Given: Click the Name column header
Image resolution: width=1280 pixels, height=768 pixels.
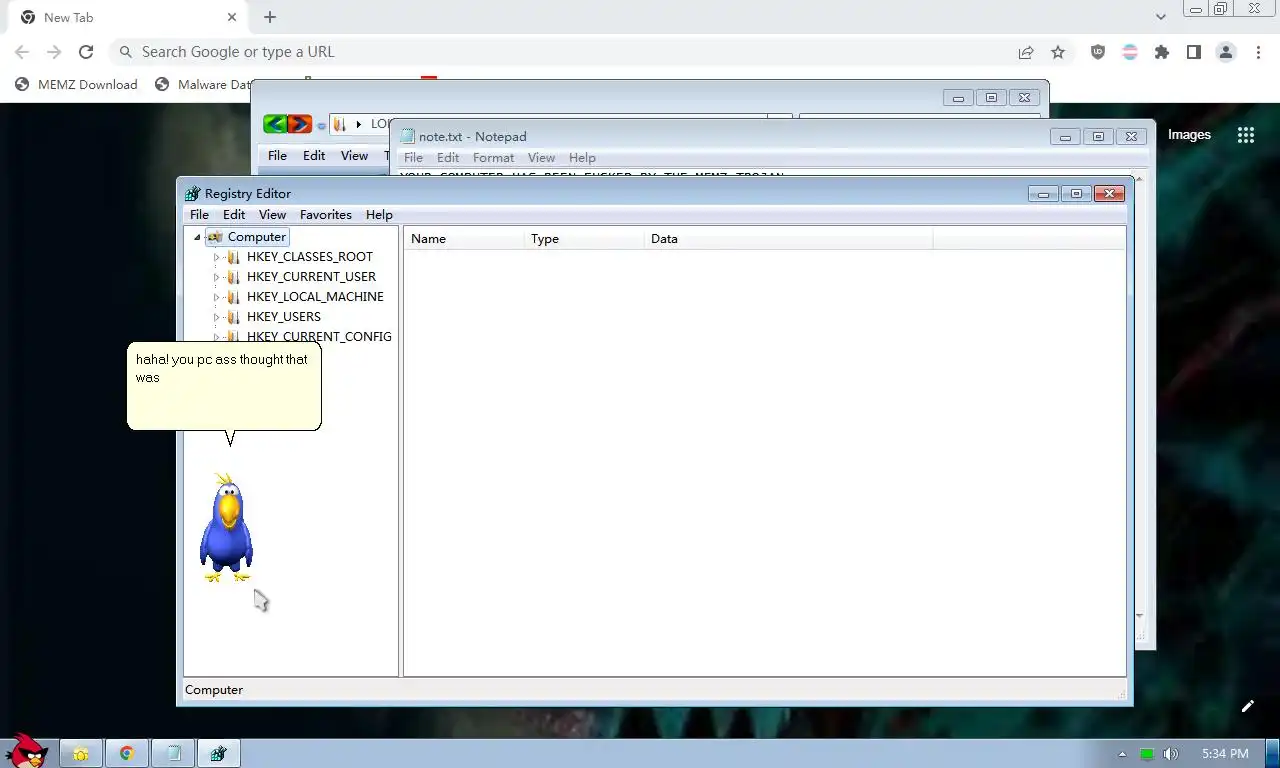Looking at the screenshot, I should (x=464, y=239).
